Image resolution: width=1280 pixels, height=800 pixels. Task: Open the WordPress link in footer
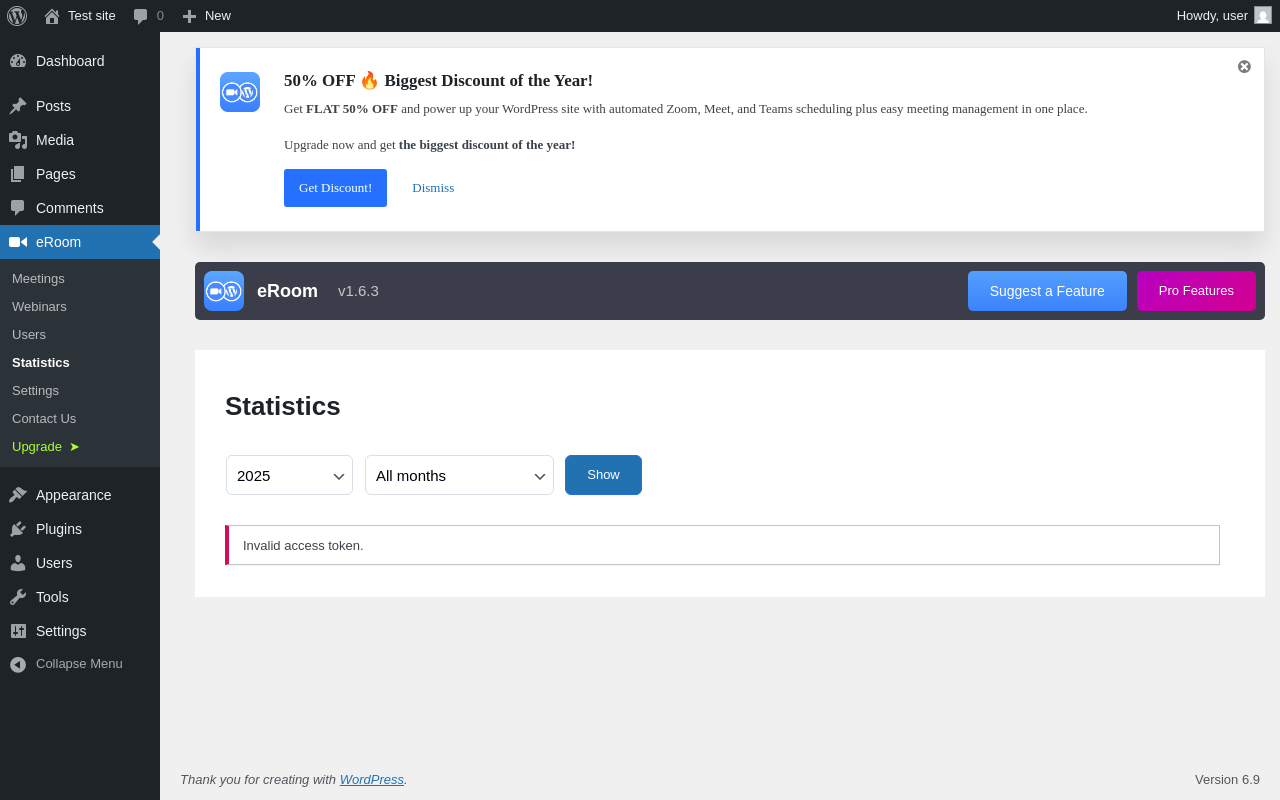click(x=371, y=779)
